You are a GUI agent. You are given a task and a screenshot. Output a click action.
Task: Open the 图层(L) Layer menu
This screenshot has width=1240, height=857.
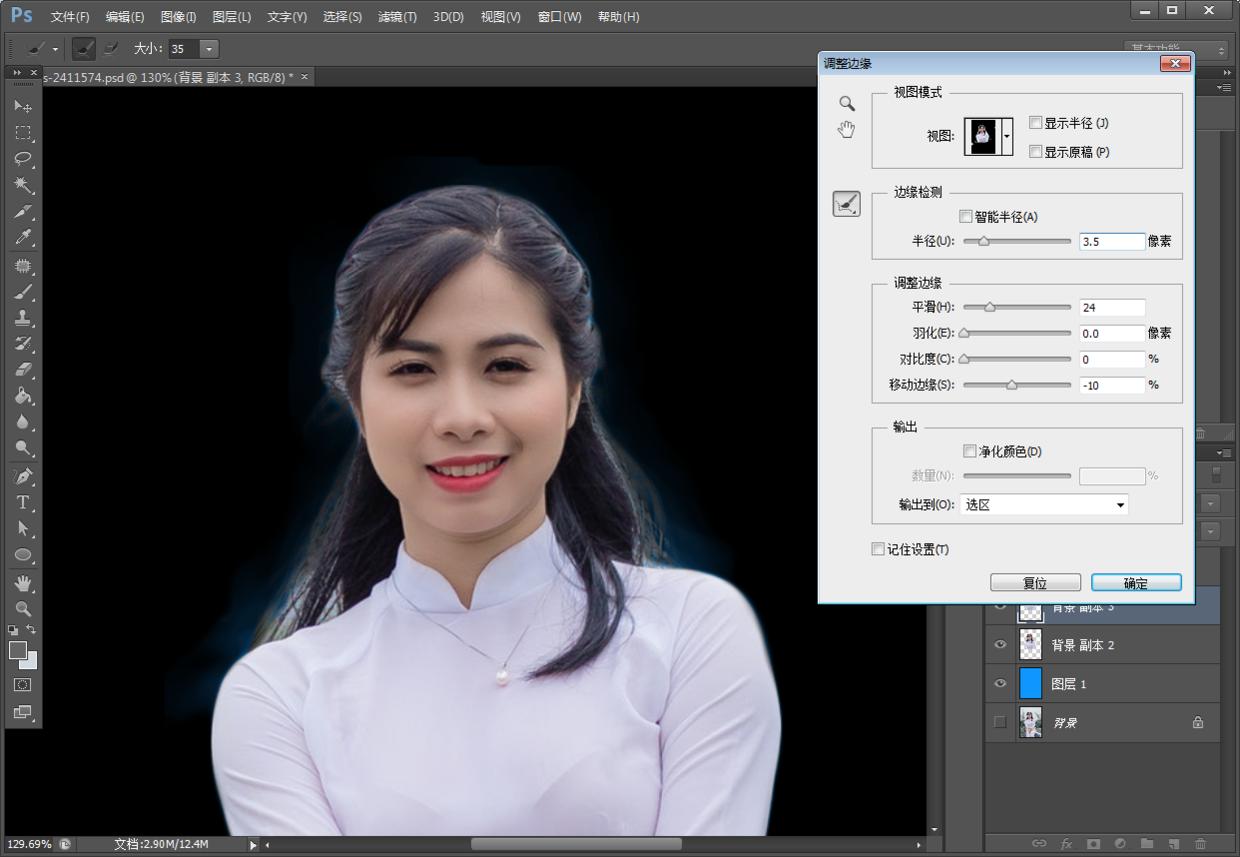click(232, 17)
